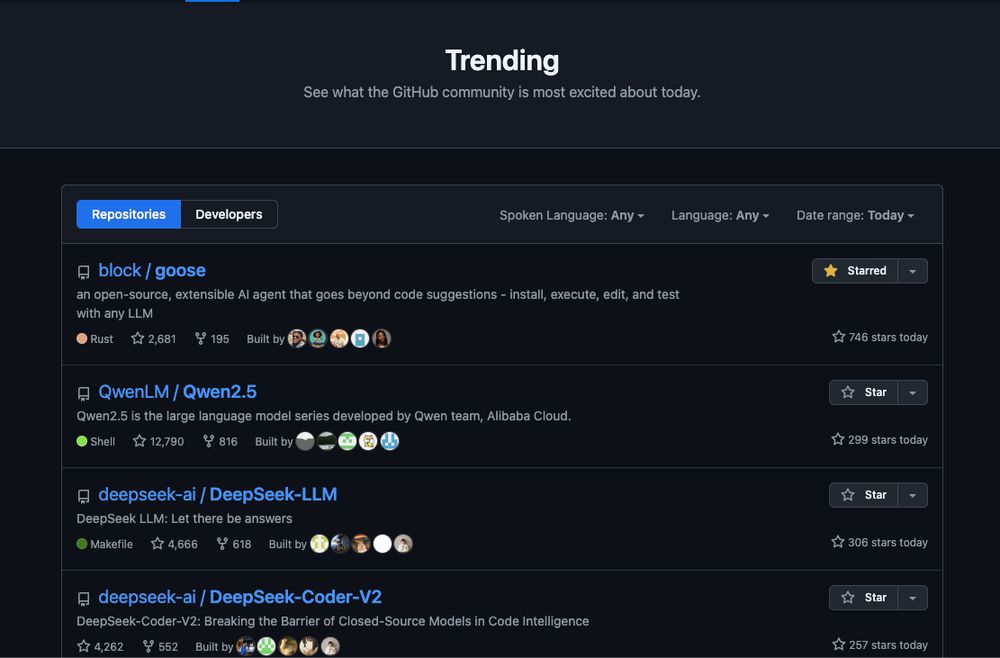The height and width of the screenshot is (658, 1000).
Task: Click the fifth contributor avatar for goose
Action: (381, 339)
